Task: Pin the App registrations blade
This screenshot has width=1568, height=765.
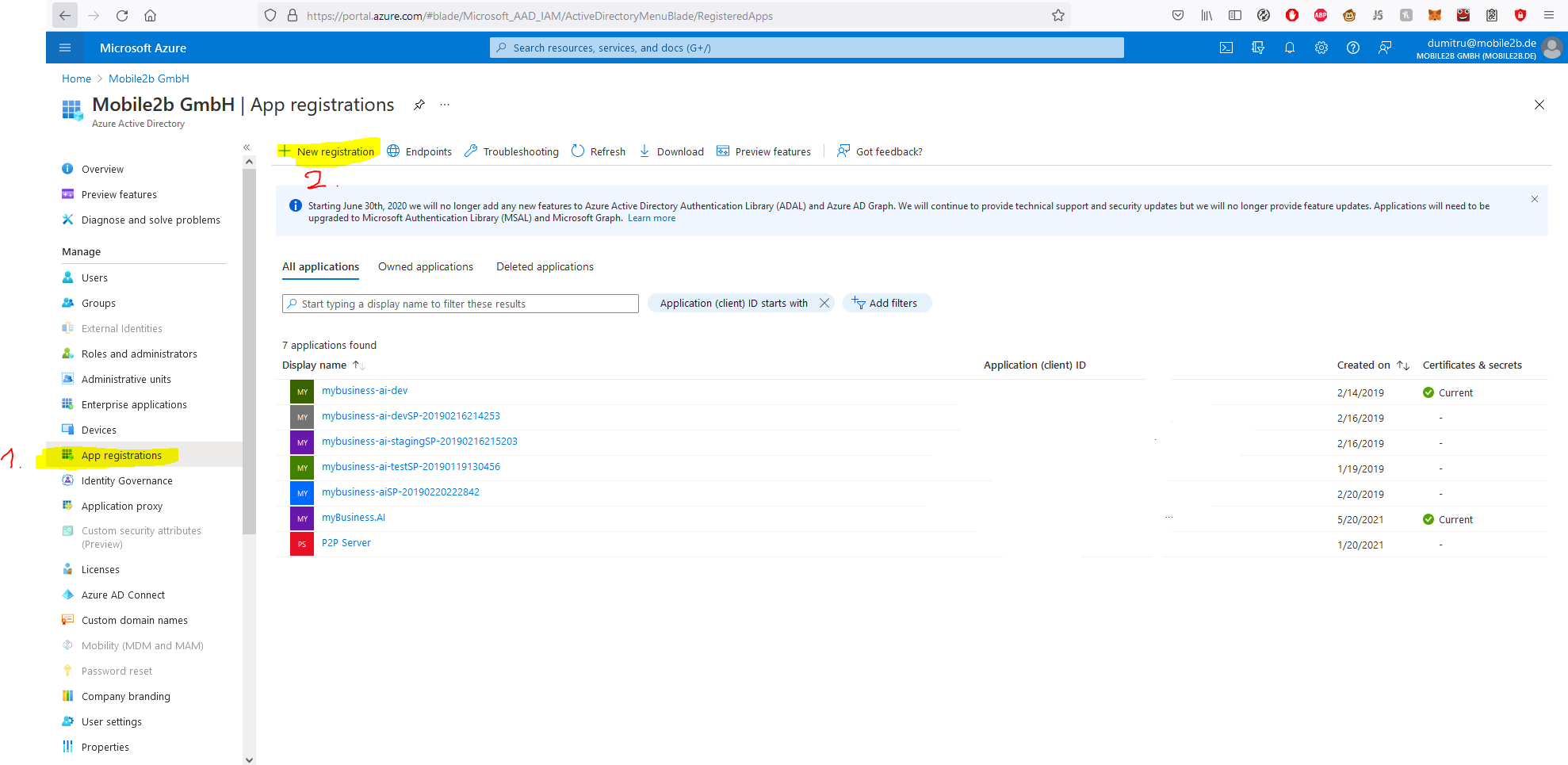Action: 419,104
